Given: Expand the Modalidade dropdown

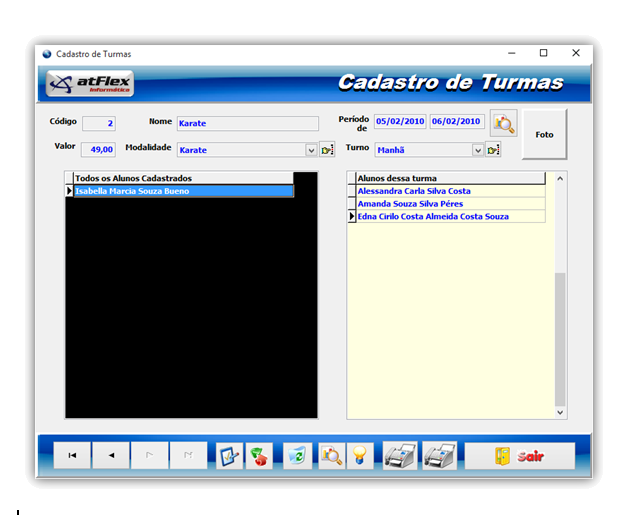Looking at the screenshot, I should click(x=311, y=150).
